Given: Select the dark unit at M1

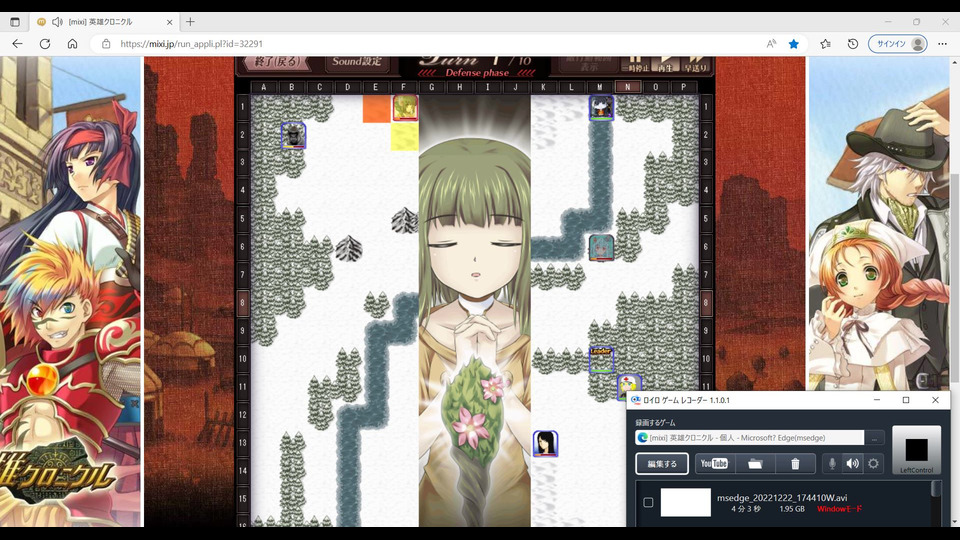Looking at the screenshot, I should point(601,108).
